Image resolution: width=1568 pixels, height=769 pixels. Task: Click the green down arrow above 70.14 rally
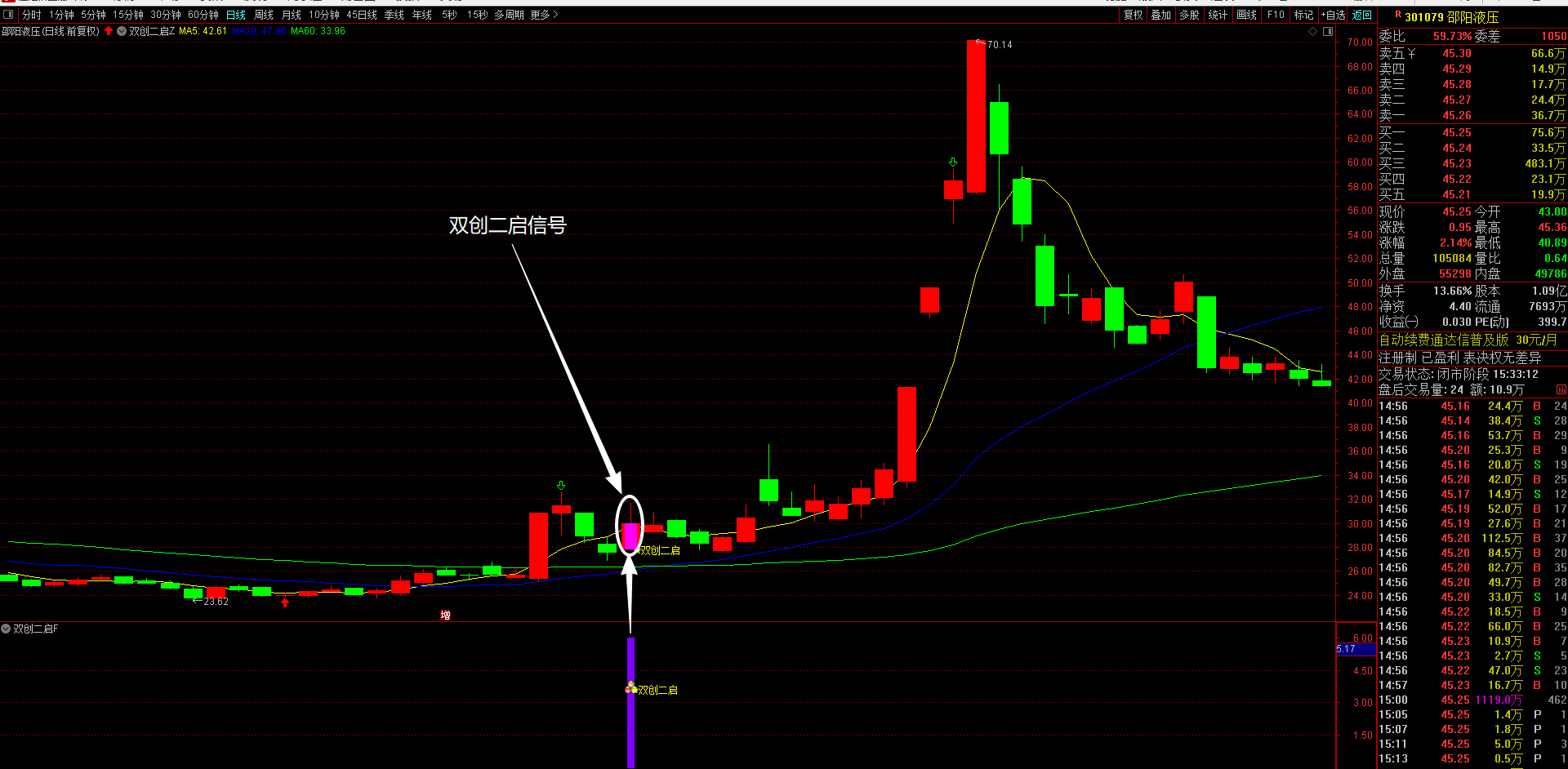[953, 162]
